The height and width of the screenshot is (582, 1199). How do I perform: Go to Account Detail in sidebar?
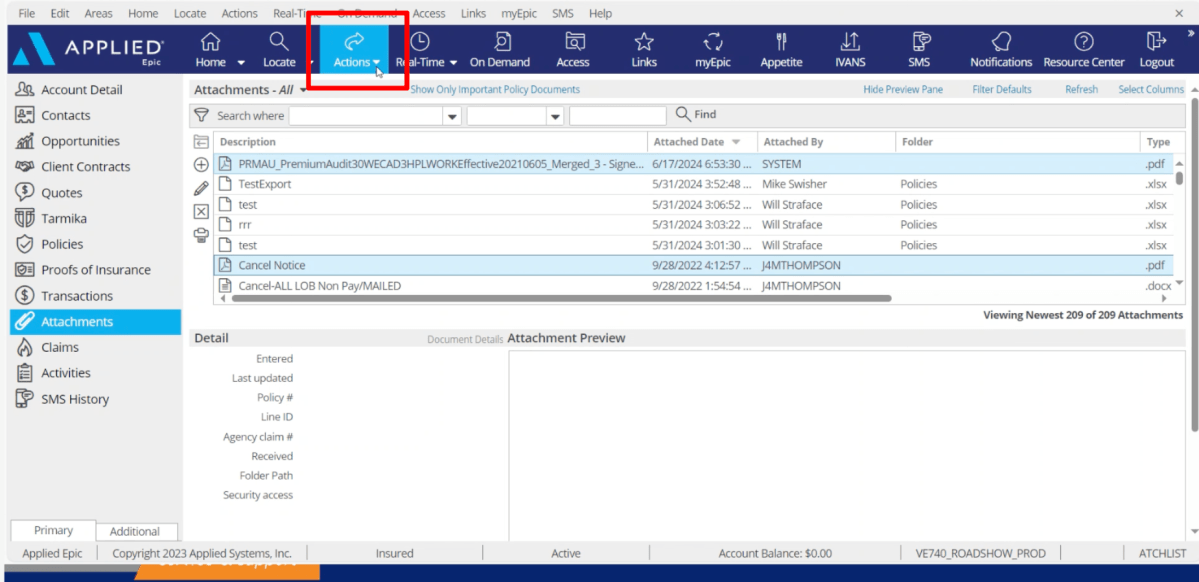[81, 89]
